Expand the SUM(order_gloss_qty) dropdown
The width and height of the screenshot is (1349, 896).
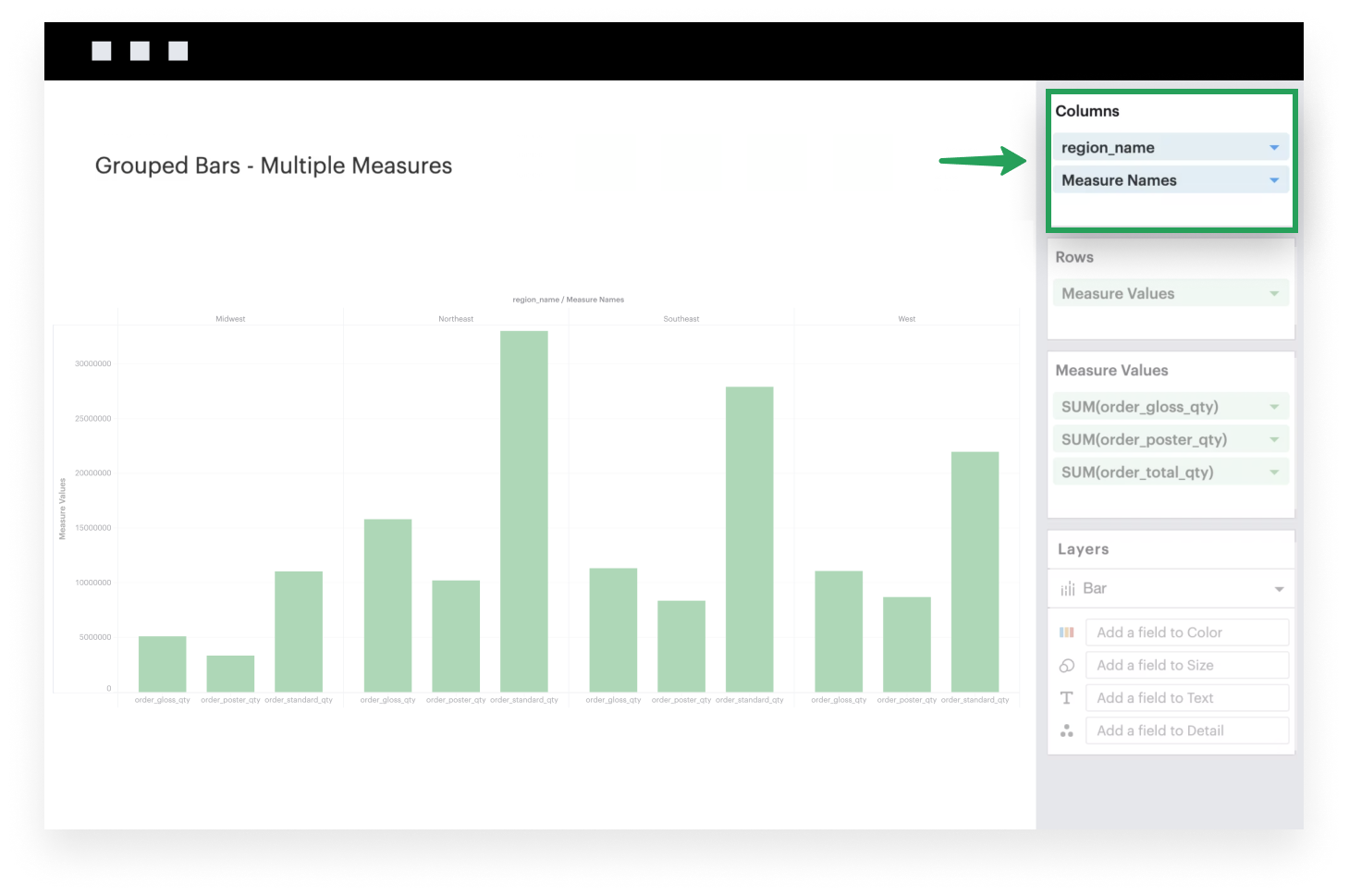click(1274, 406)
